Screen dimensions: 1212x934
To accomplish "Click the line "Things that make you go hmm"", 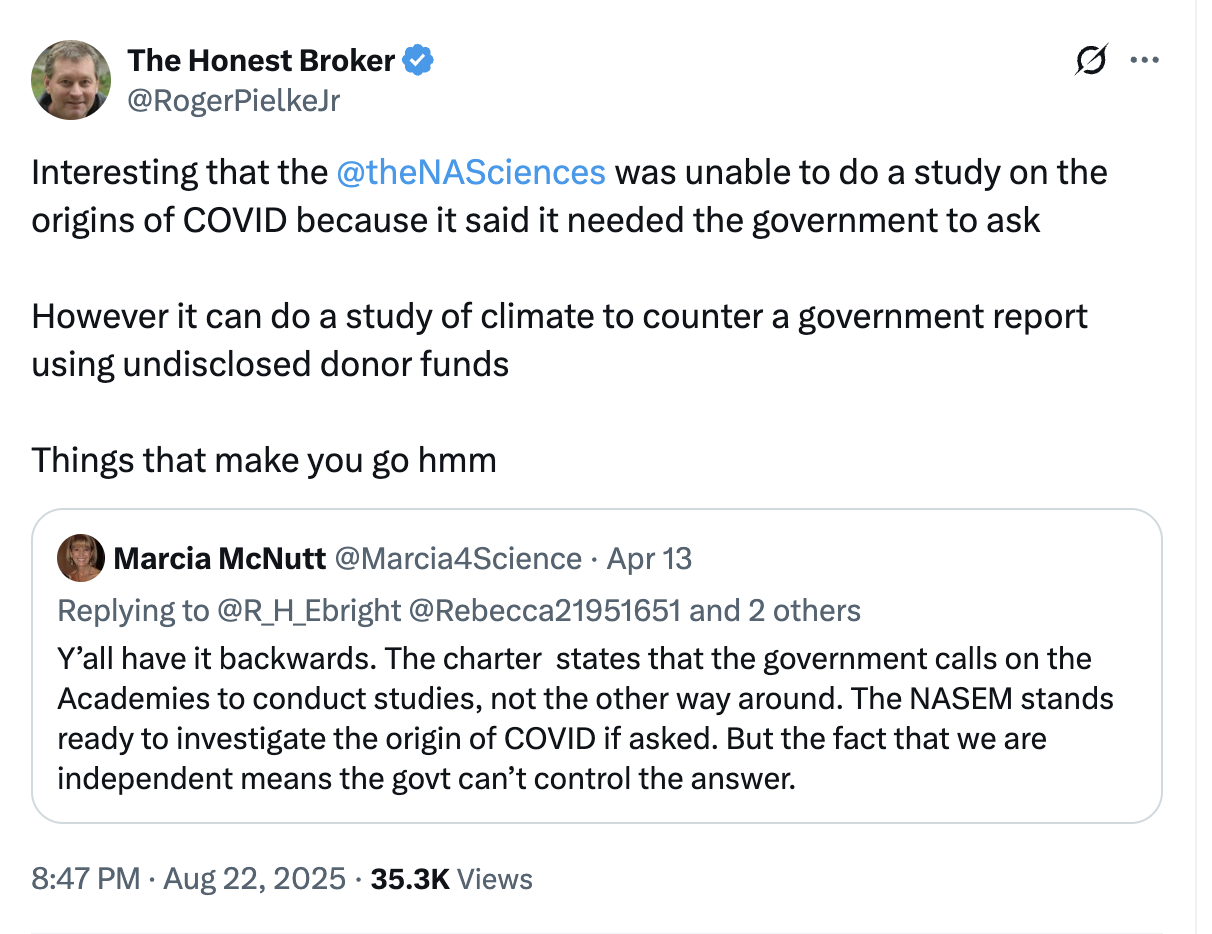I will pos(264,460).
